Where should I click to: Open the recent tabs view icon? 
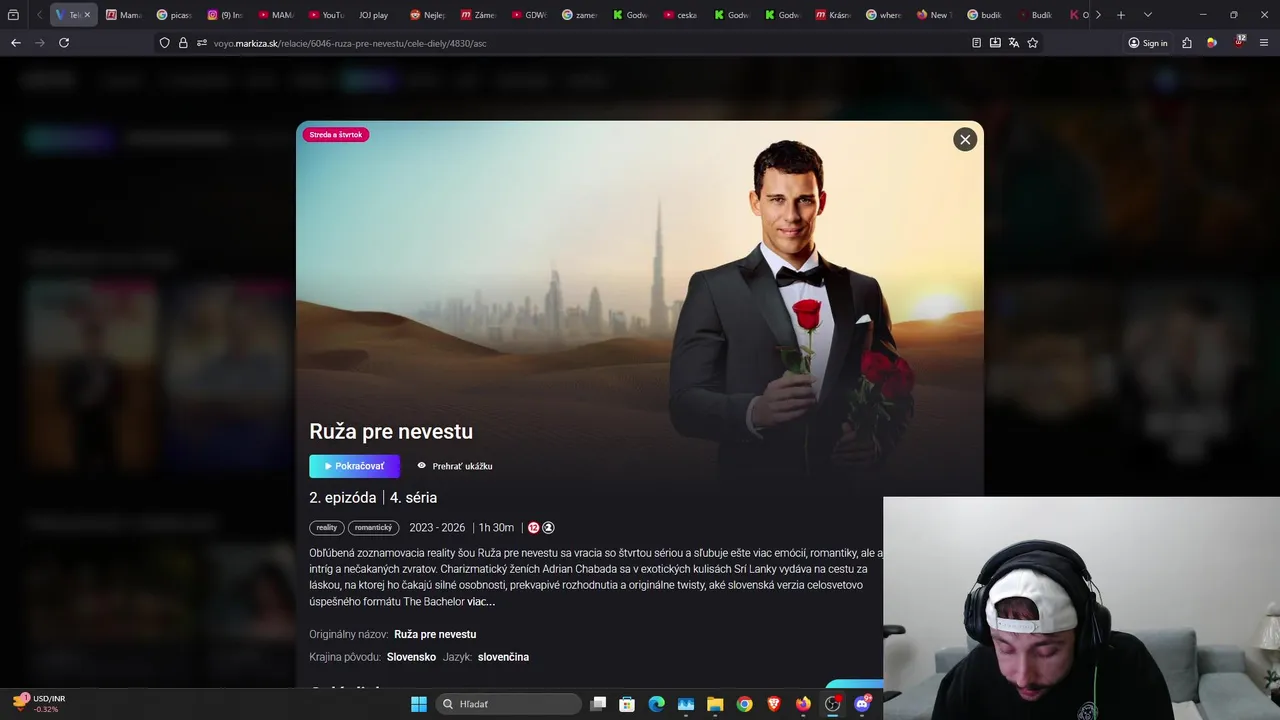click(13, 15)
